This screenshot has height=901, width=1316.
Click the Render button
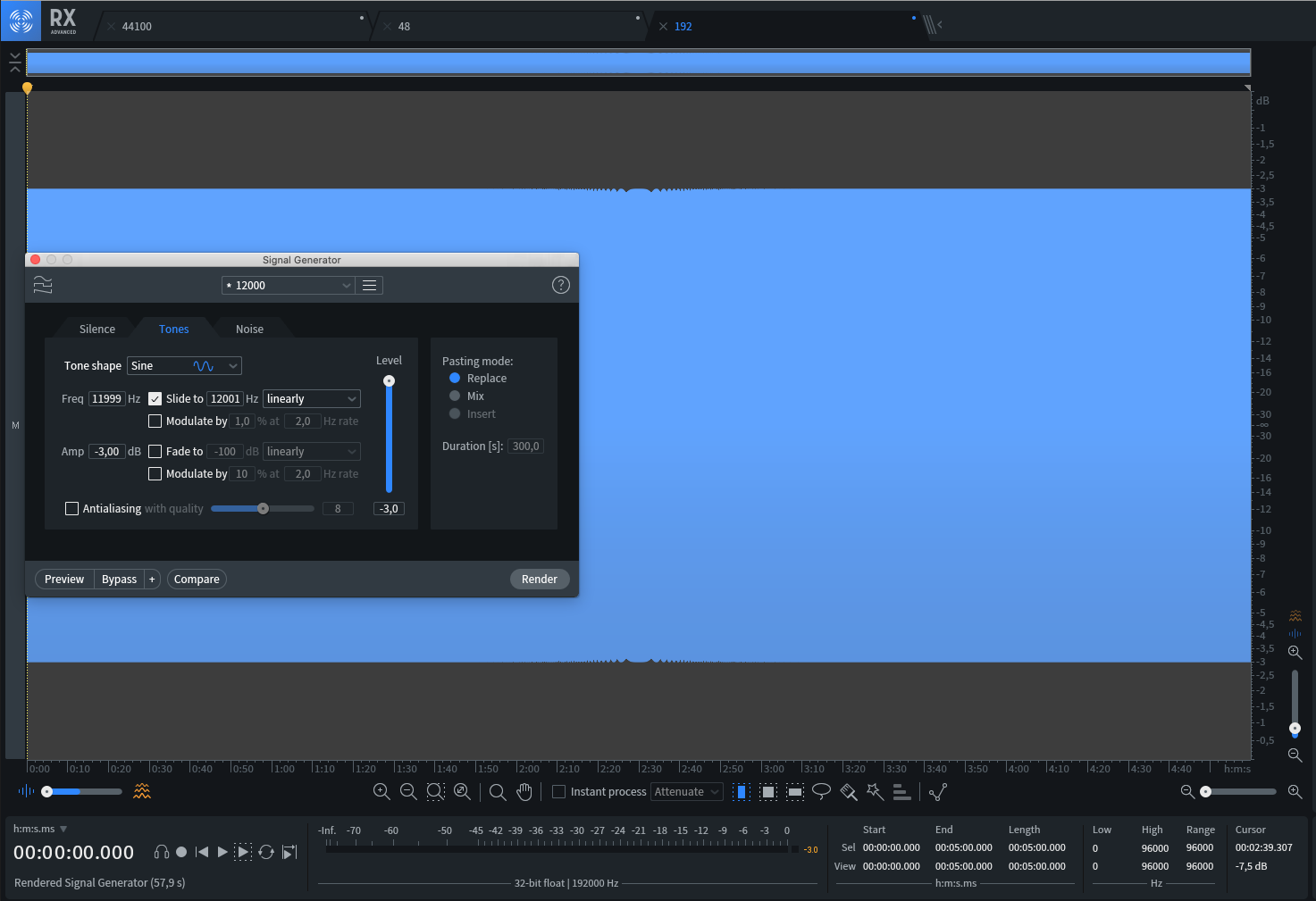point(540,580)
